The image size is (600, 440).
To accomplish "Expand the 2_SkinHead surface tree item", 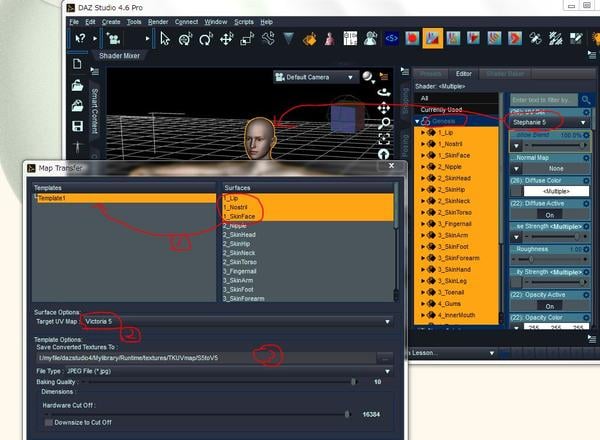I will click(x=423, y=178).
